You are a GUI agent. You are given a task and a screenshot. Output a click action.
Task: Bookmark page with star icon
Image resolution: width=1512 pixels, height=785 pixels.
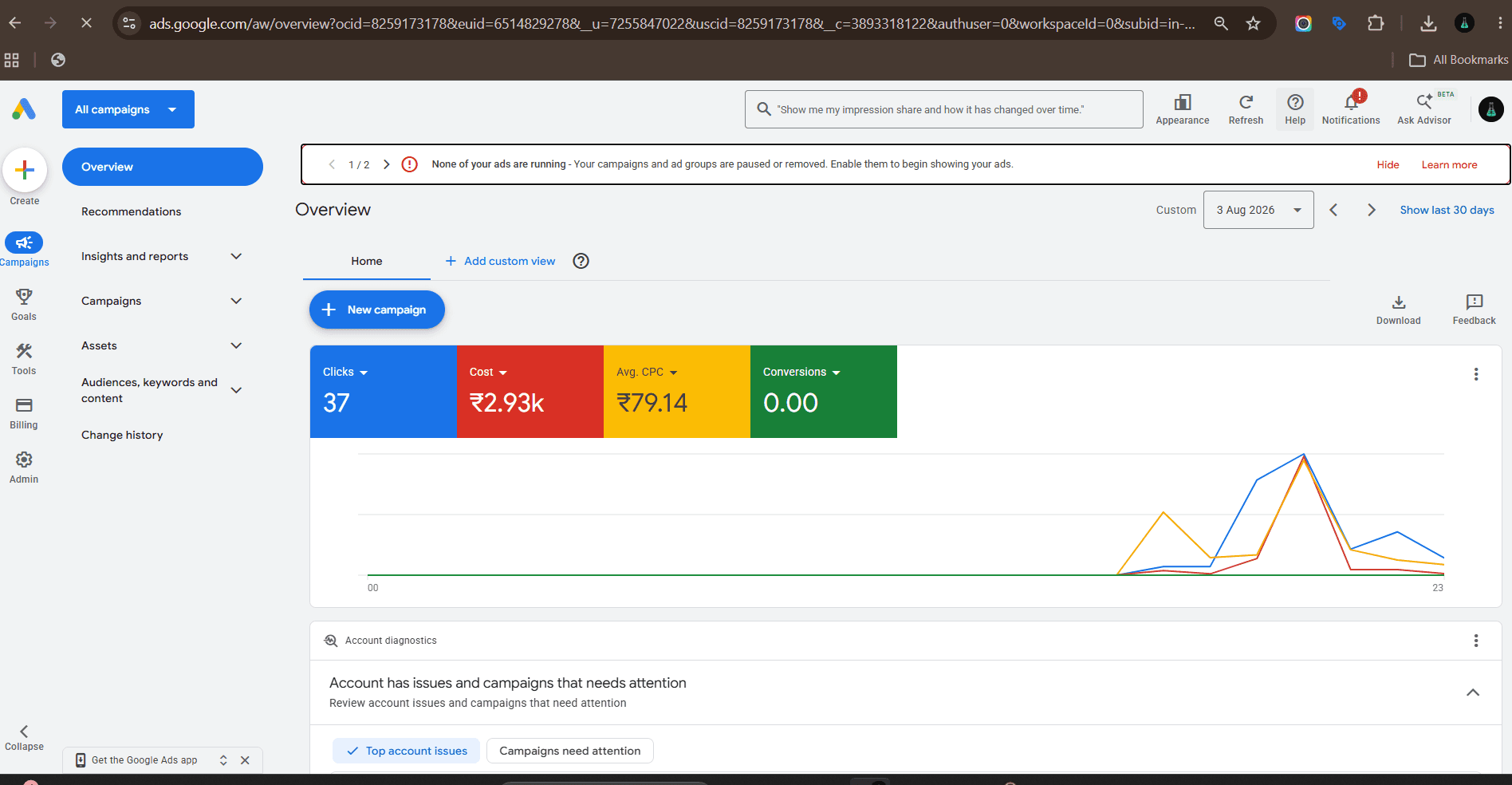pos(1254,23)
